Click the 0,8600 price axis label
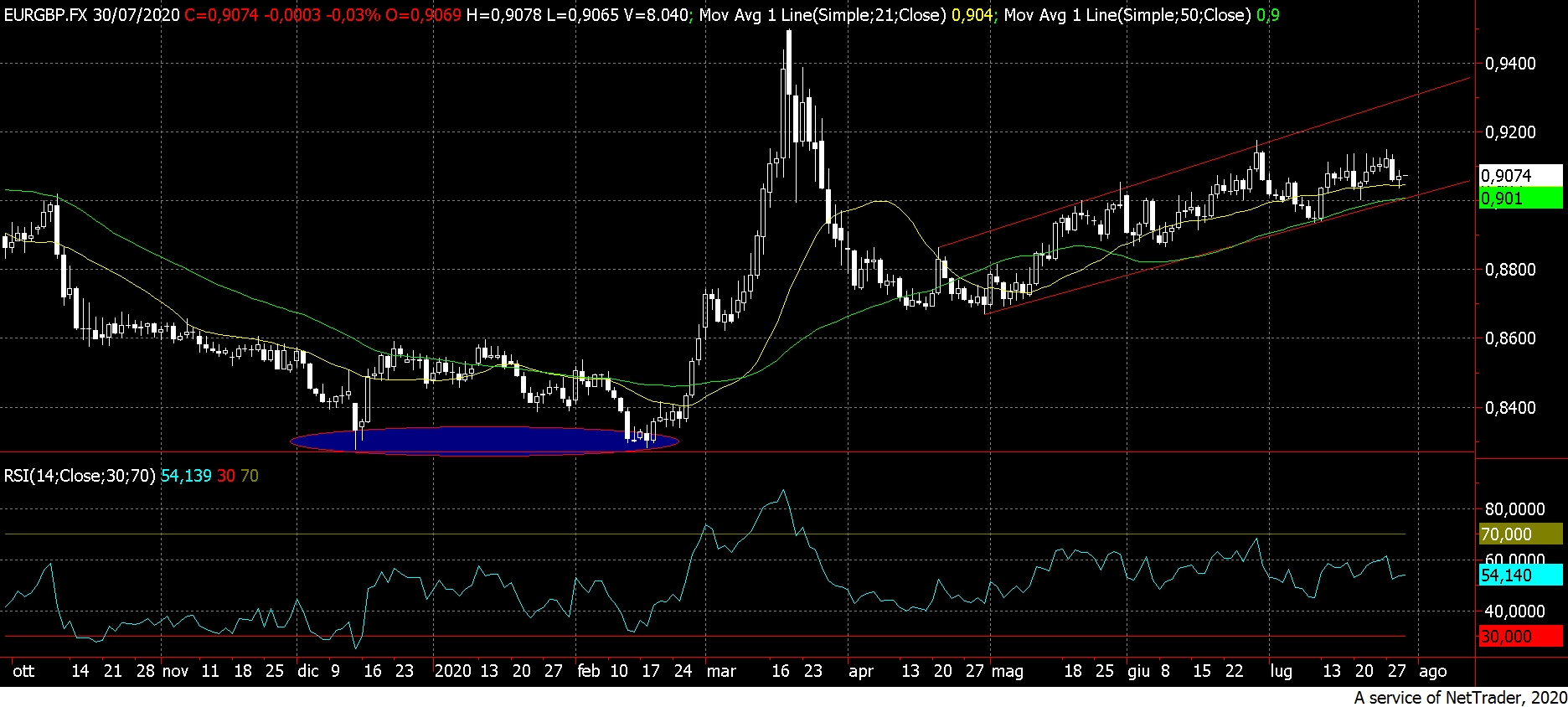Screen dimensions: 1568x707 click(x=1510, y=338)
